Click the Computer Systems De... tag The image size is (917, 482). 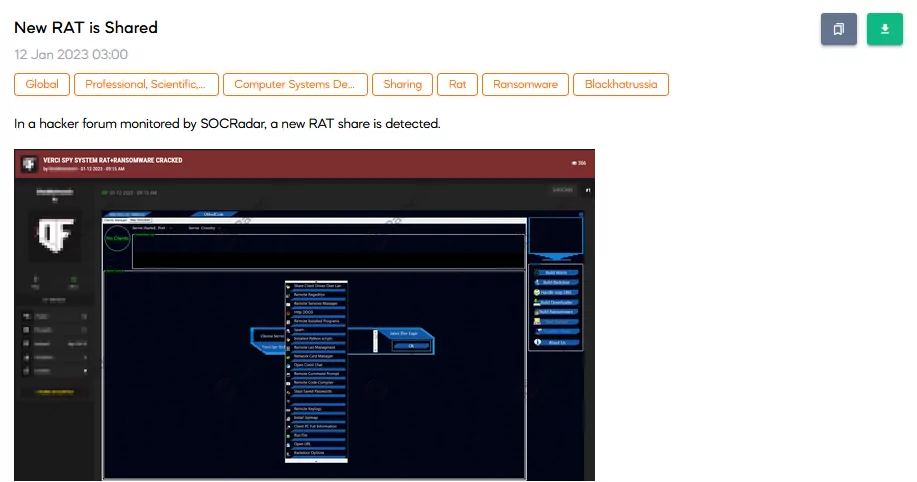pyautogui.click(x=295, y=84)
